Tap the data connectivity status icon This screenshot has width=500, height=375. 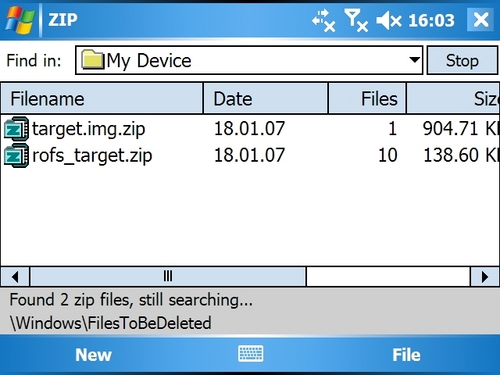[323, 21]
